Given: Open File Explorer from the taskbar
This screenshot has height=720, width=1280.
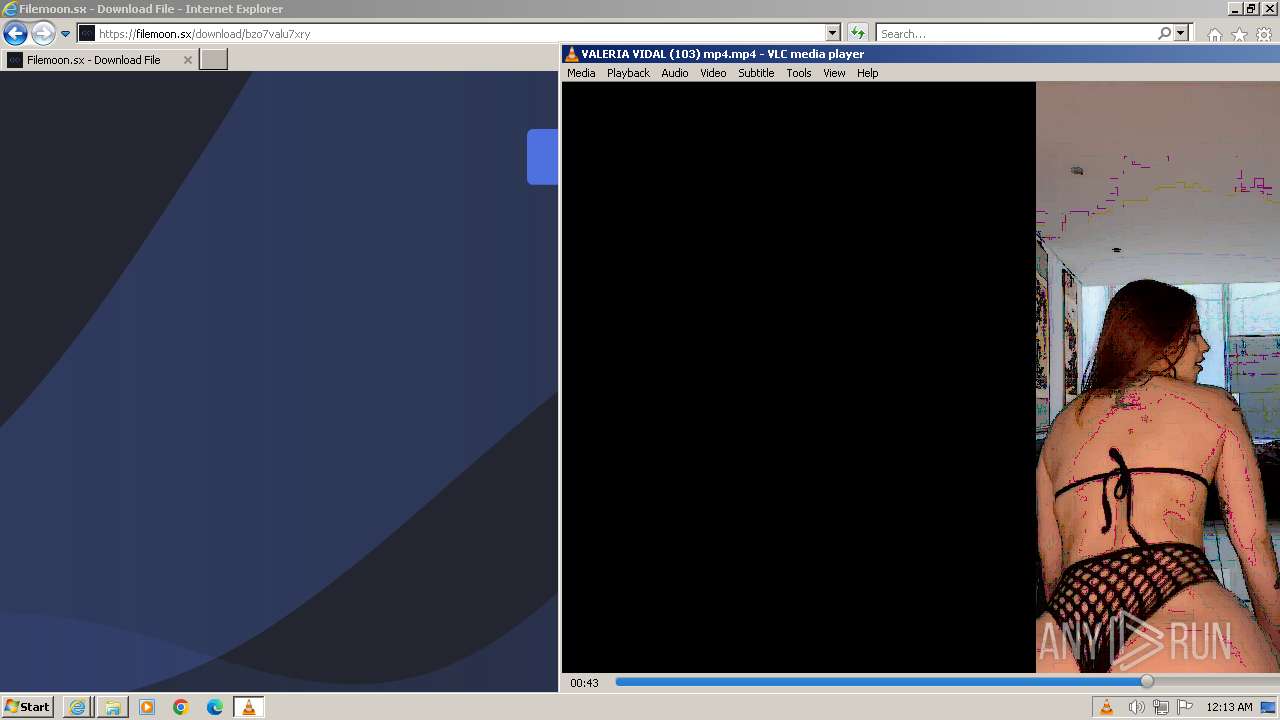Looking at the screenshot, I should [112, 707].
